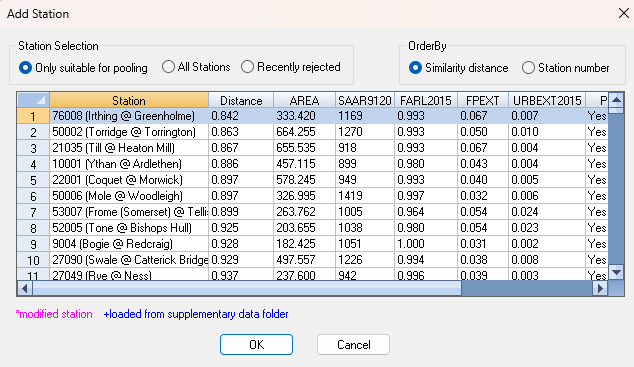
Task: Click the SAAR9120 cell '1038'
Action: pyautogui.click(x=365, y=228)
